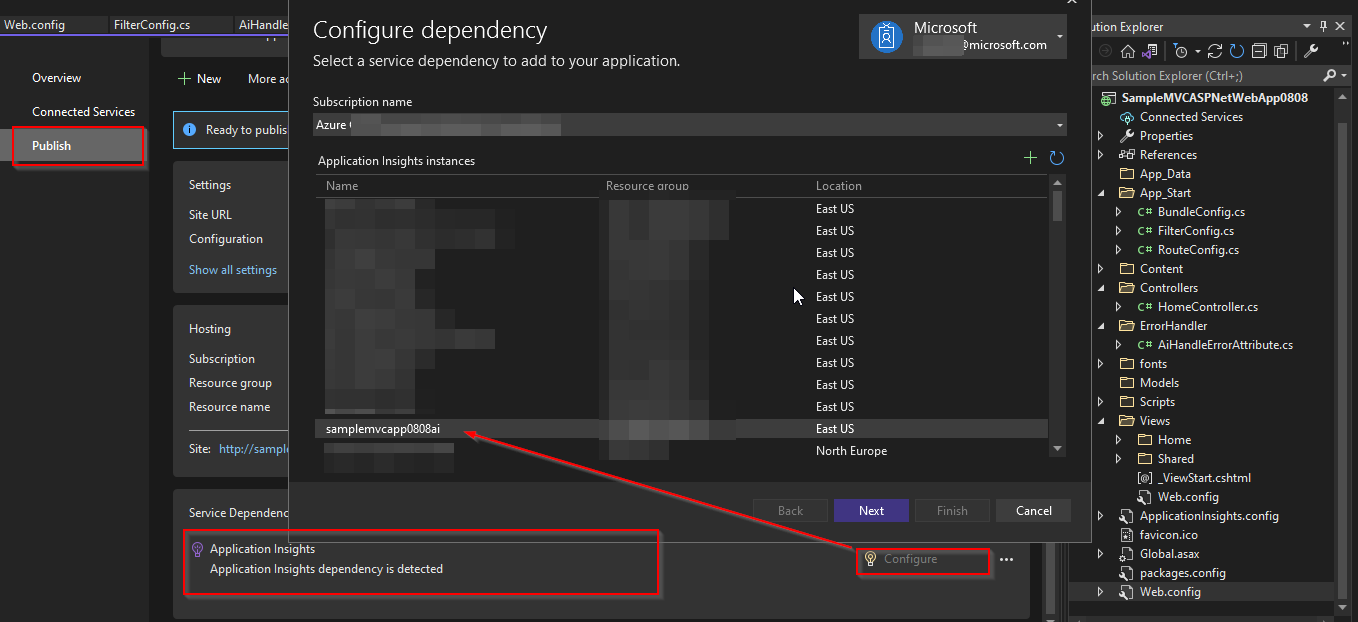The height and width of the screenshot is (622, 1358).
Task: Click the Global.asax file icon
Action: click(x=1127, y=554)
